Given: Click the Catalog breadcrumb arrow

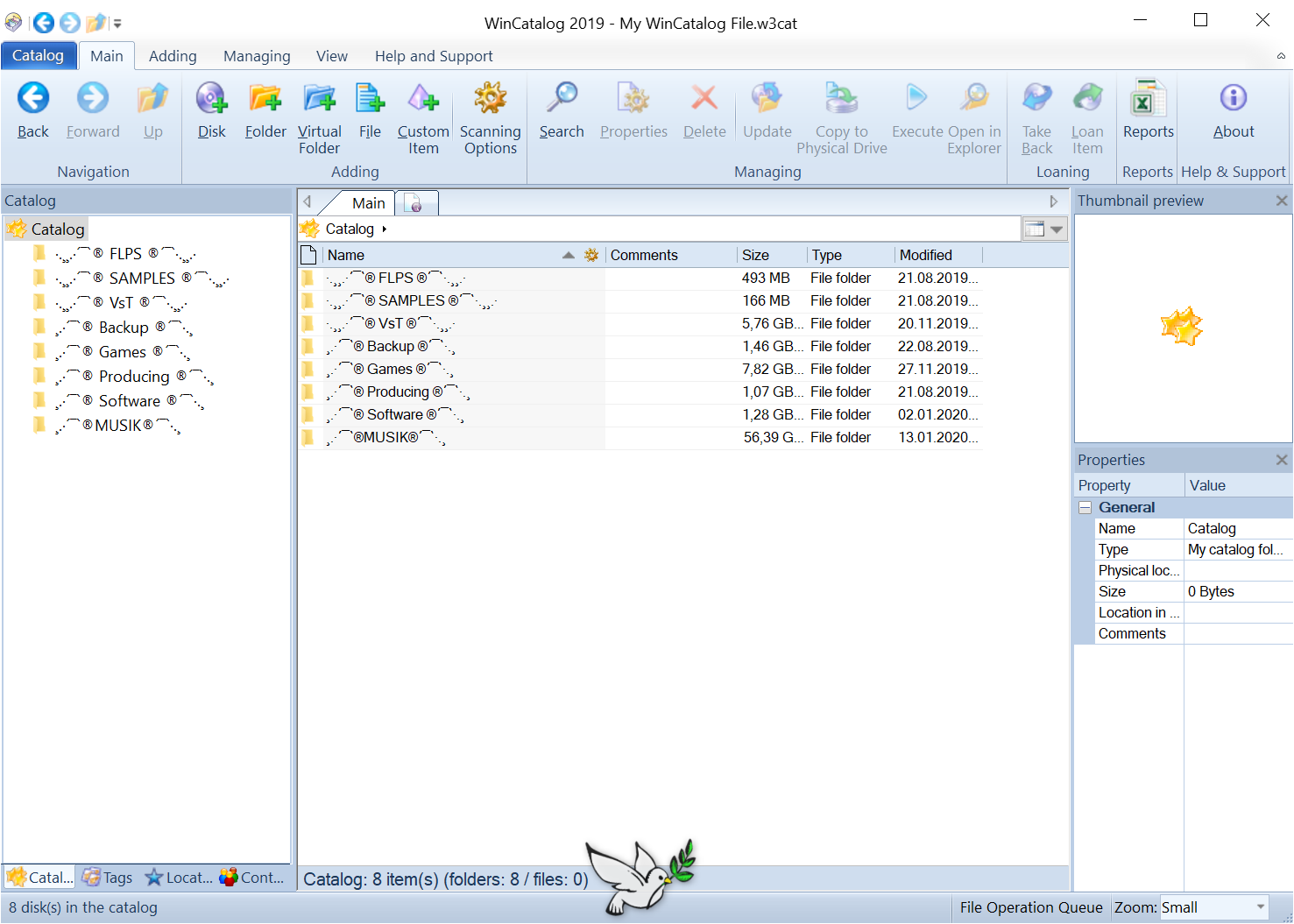Looking at the screenshot, I should 385,229.
